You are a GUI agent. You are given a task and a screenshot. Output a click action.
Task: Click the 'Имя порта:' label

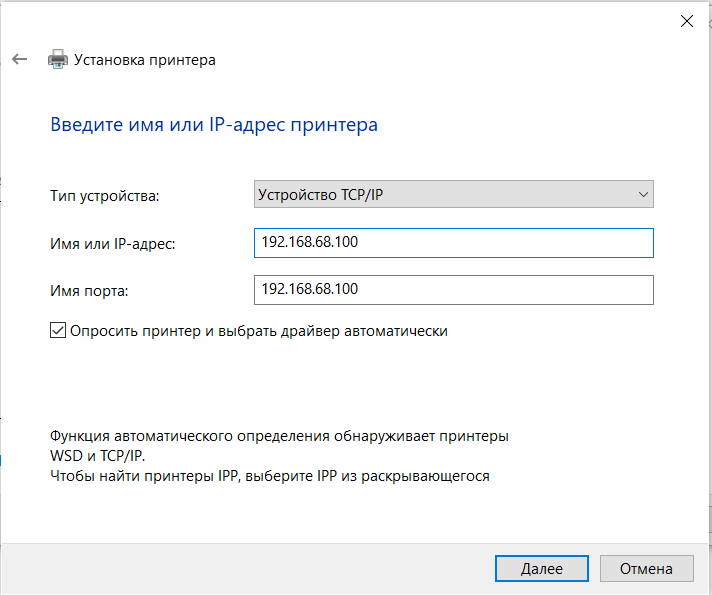[90, 290]
